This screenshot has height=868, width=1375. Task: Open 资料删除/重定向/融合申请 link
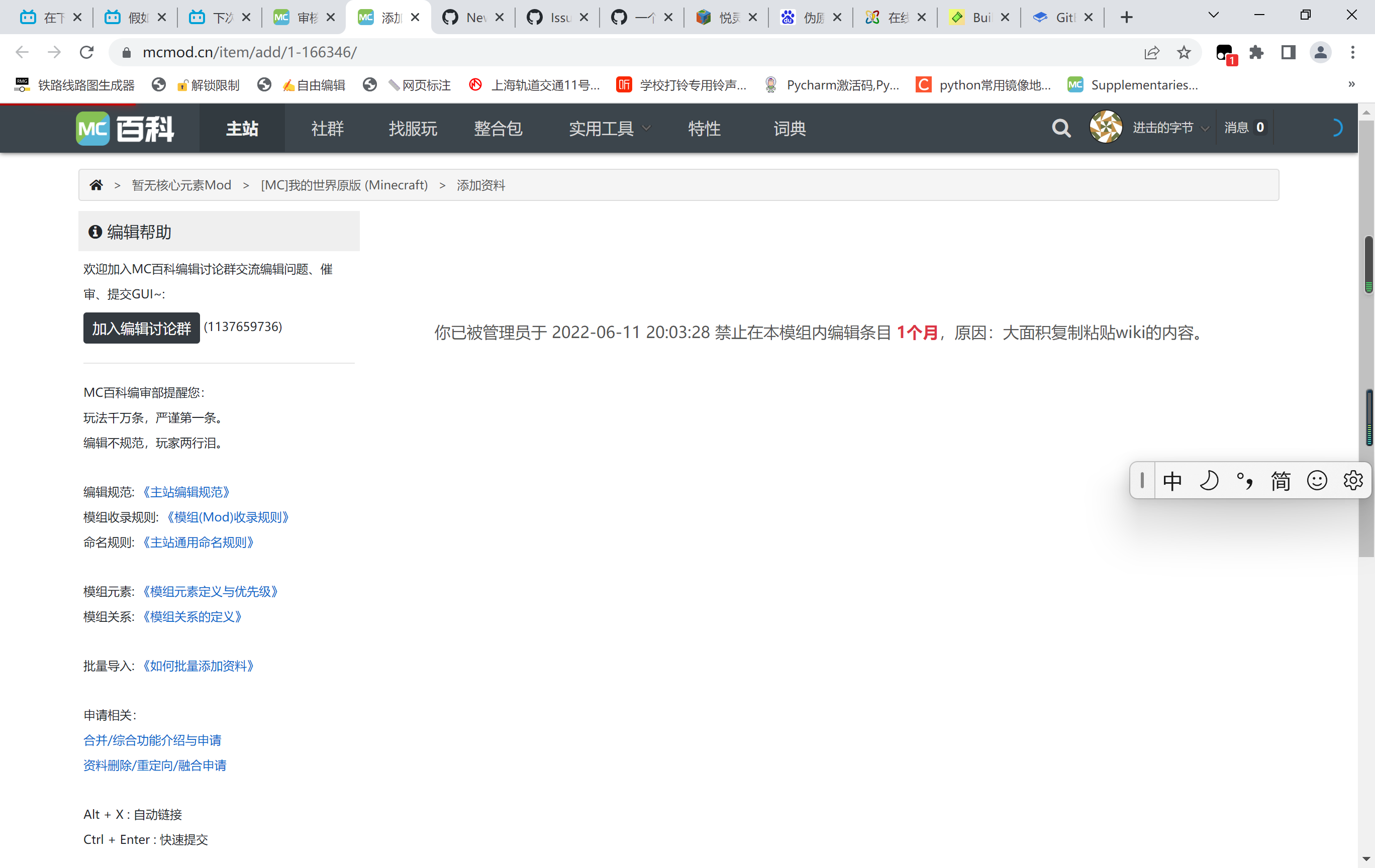[155, 766]
